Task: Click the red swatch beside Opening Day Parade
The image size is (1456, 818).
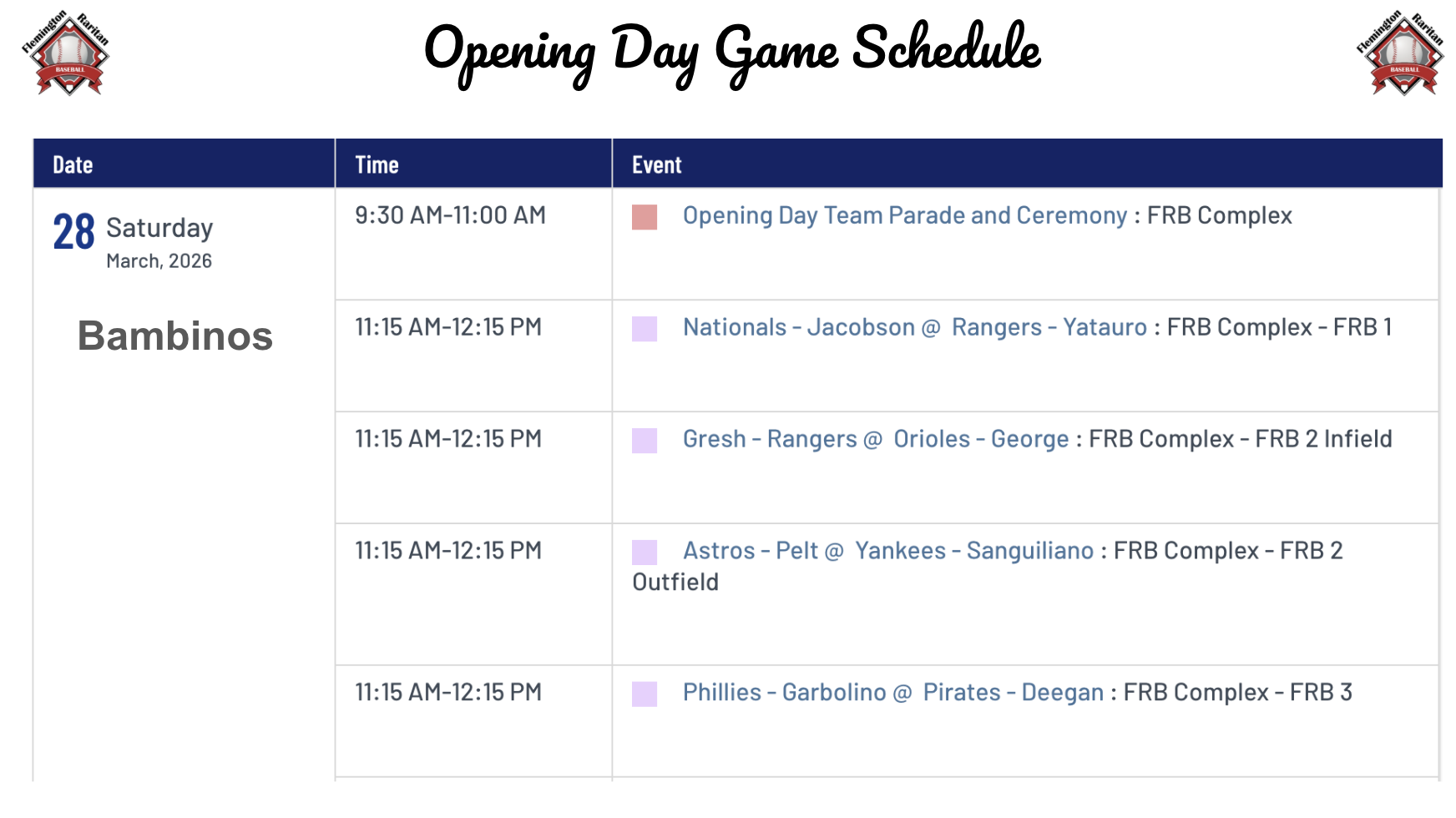Action: pos(645,217)
